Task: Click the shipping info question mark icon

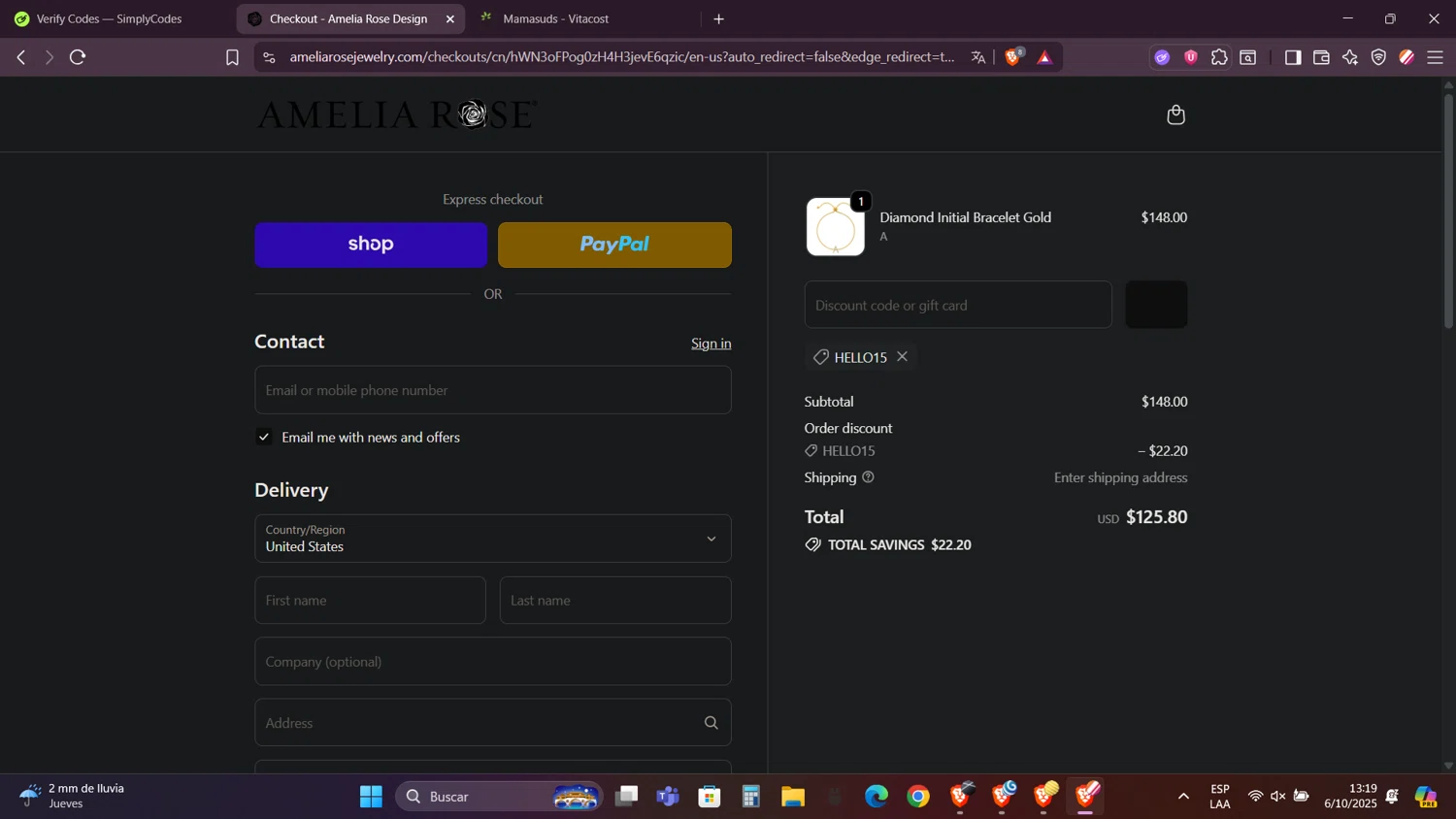Action: pos(868,476)
